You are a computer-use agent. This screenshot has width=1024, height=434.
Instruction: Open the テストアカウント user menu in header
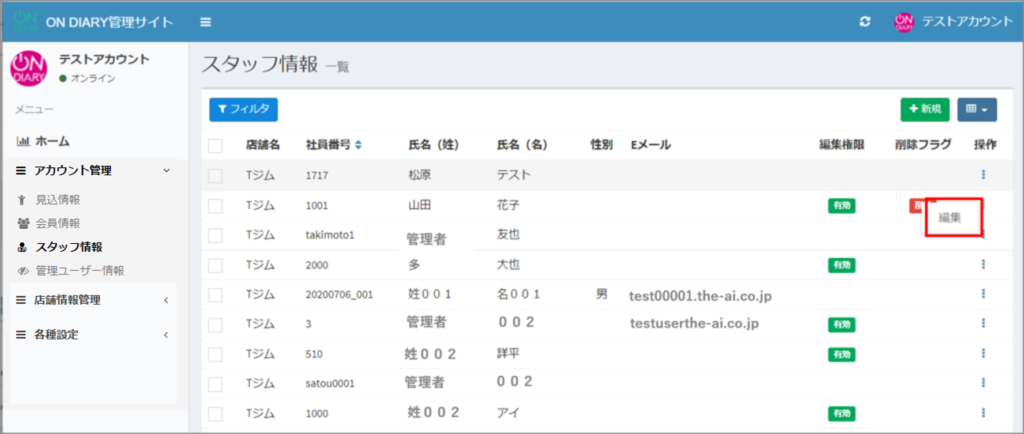coord(950,21)
